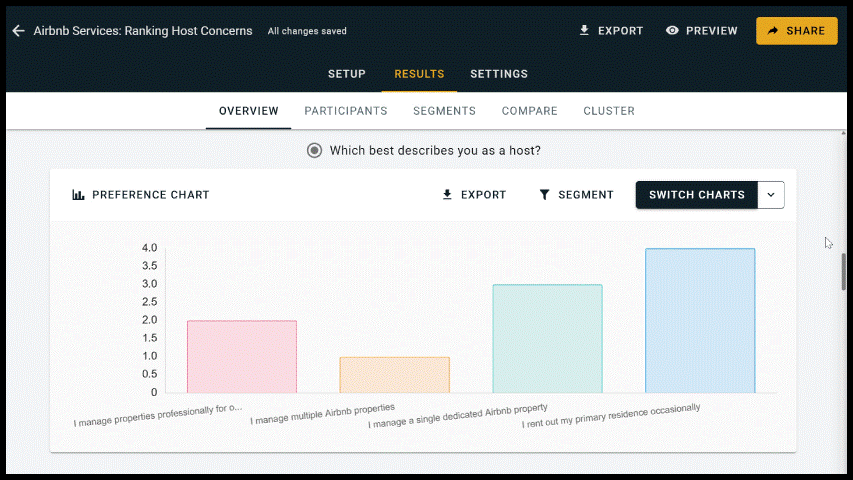Click the vertical scrollbar thumb at right edge
853x480 pixels.
point(843,272)
